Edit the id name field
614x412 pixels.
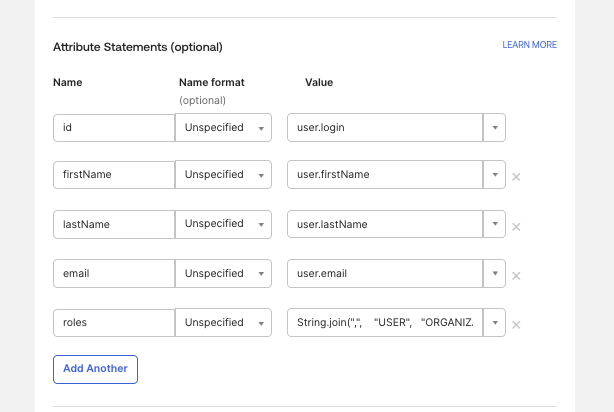(x=114, y=128)
